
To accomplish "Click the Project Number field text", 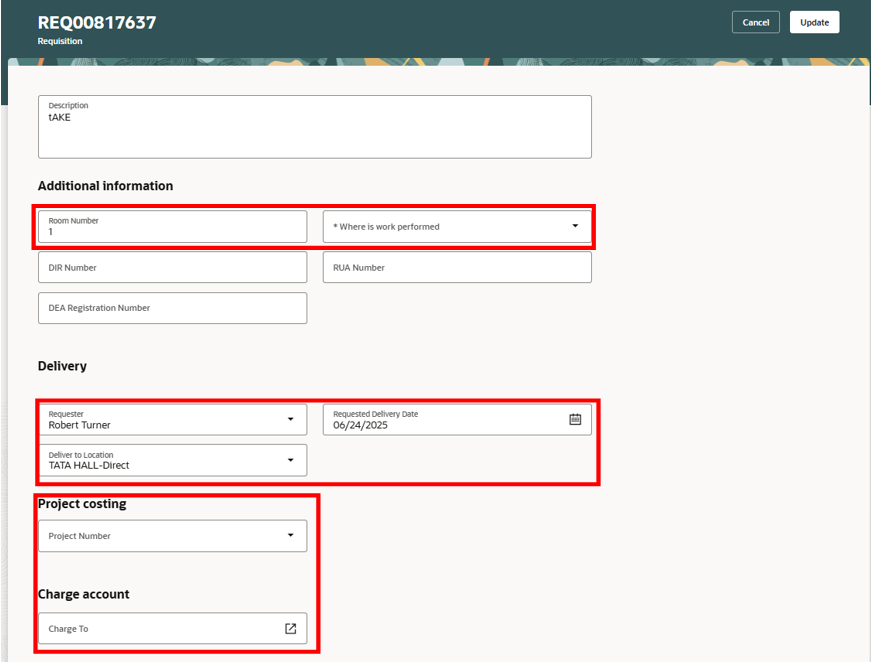I will click(79, 536).
